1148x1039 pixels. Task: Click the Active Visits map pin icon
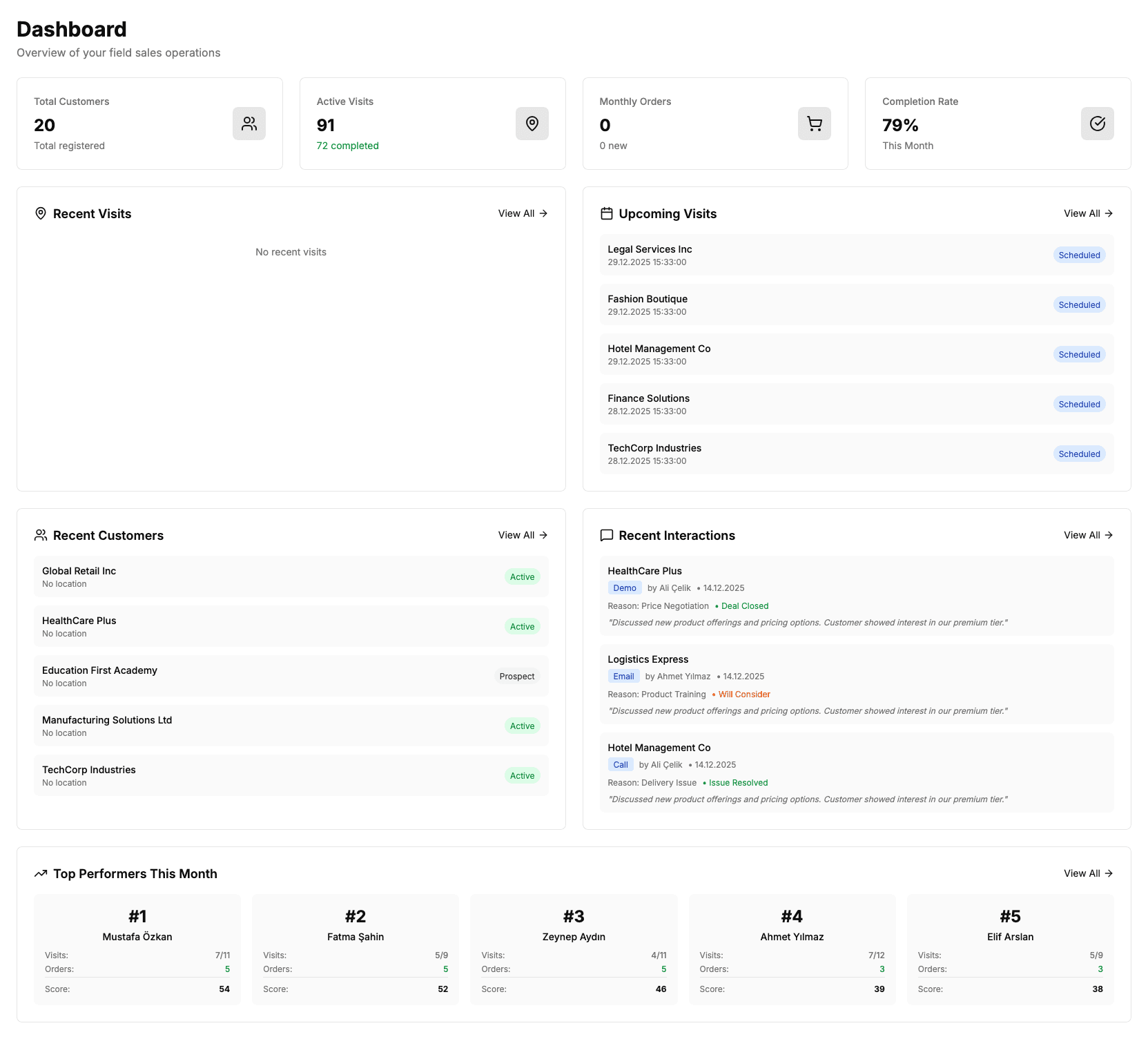(x=532, y=124)
